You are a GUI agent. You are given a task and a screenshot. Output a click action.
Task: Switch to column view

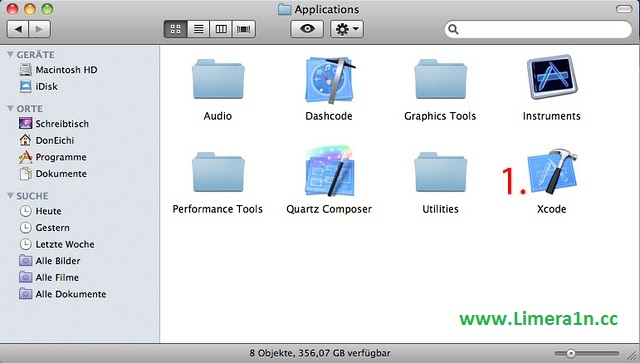coord(221,29)
